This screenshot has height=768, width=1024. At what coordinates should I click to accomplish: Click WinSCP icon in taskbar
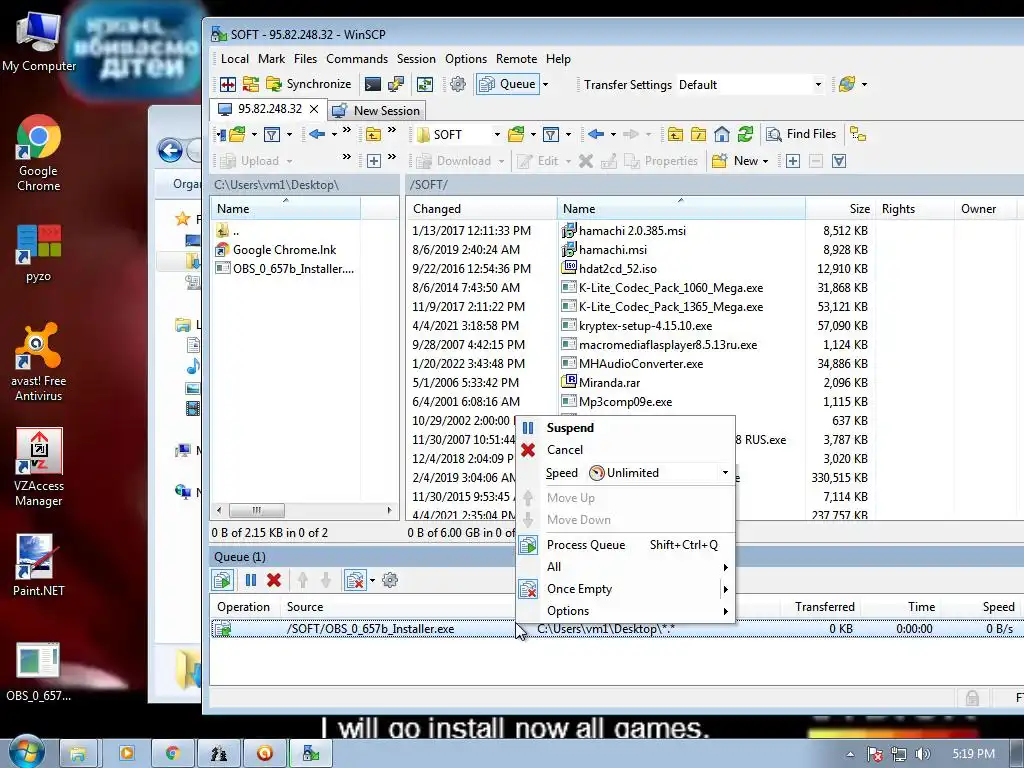[x=311, y=753]
